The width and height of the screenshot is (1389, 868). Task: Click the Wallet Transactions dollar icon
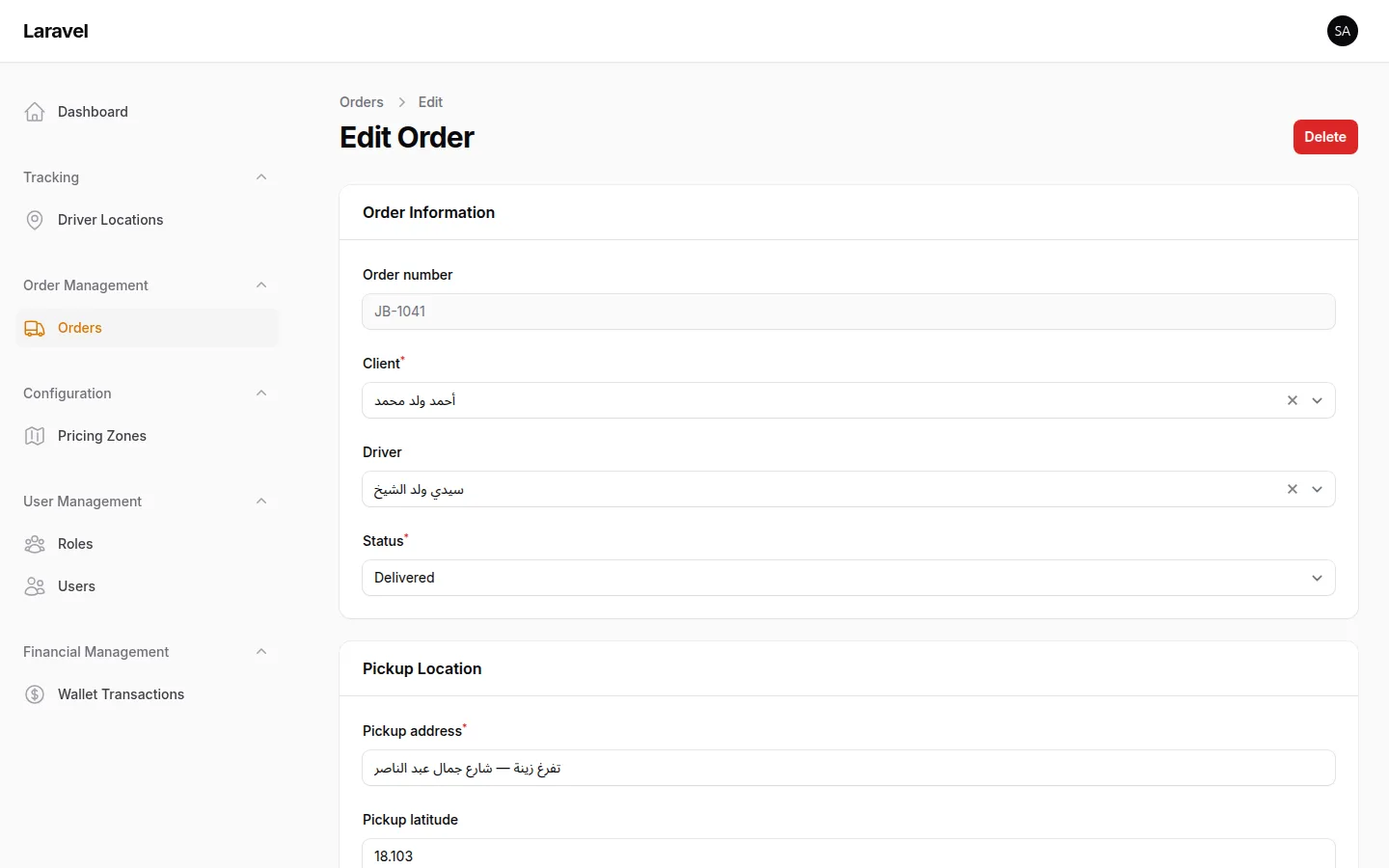(x=35, y=694)
